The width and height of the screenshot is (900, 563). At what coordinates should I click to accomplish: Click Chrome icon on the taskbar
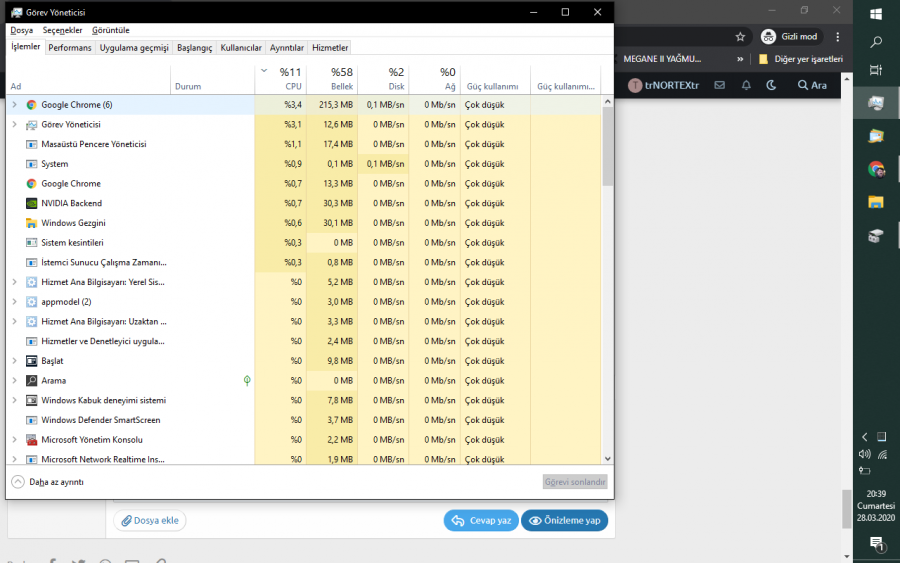pyautogui.click(x=876, y=169)
